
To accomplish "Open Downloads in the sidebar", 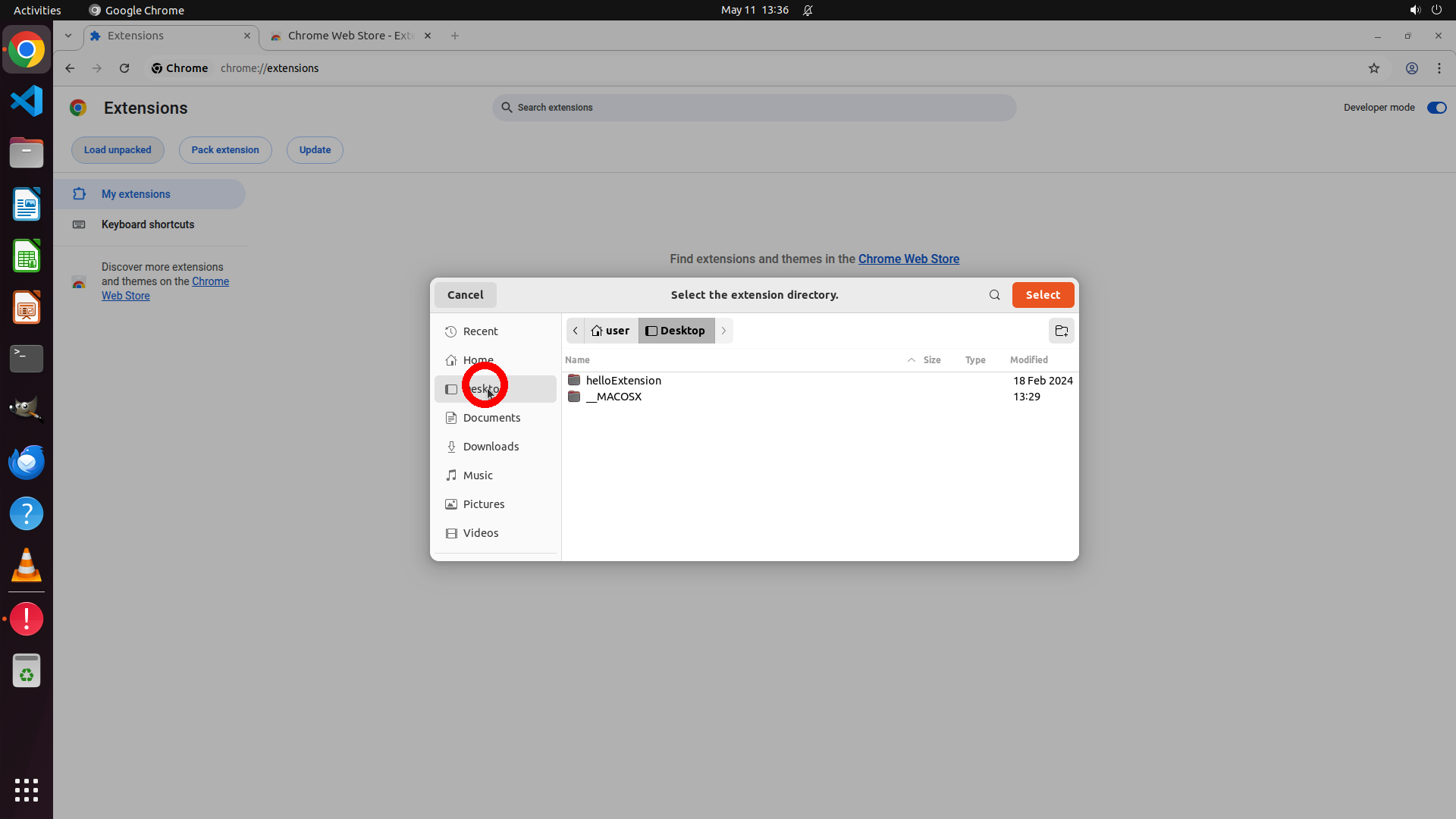I will click(491, 447).
